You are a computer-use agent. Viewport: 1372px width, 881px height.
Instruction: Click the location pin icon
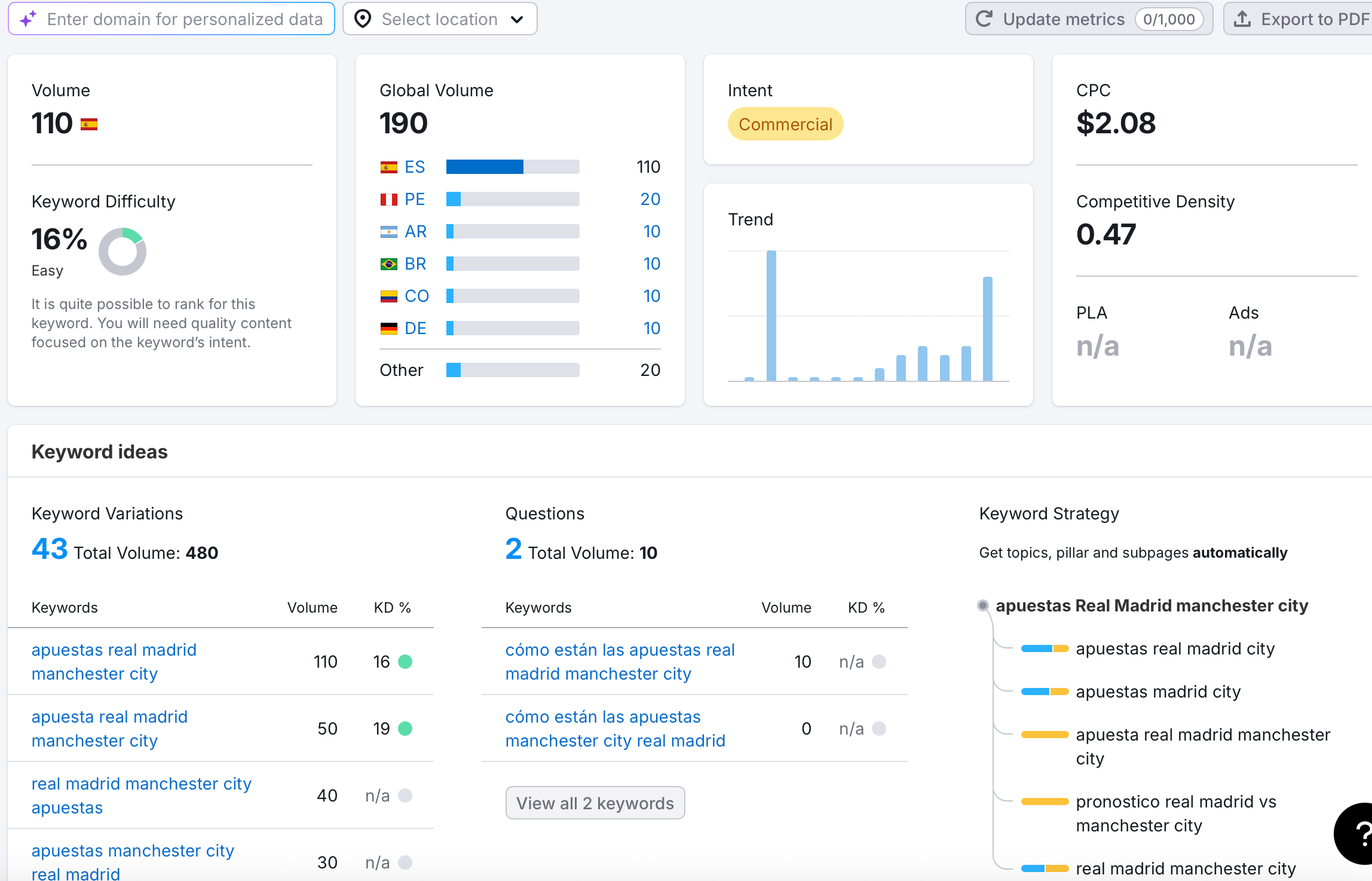tap(362, 19)
